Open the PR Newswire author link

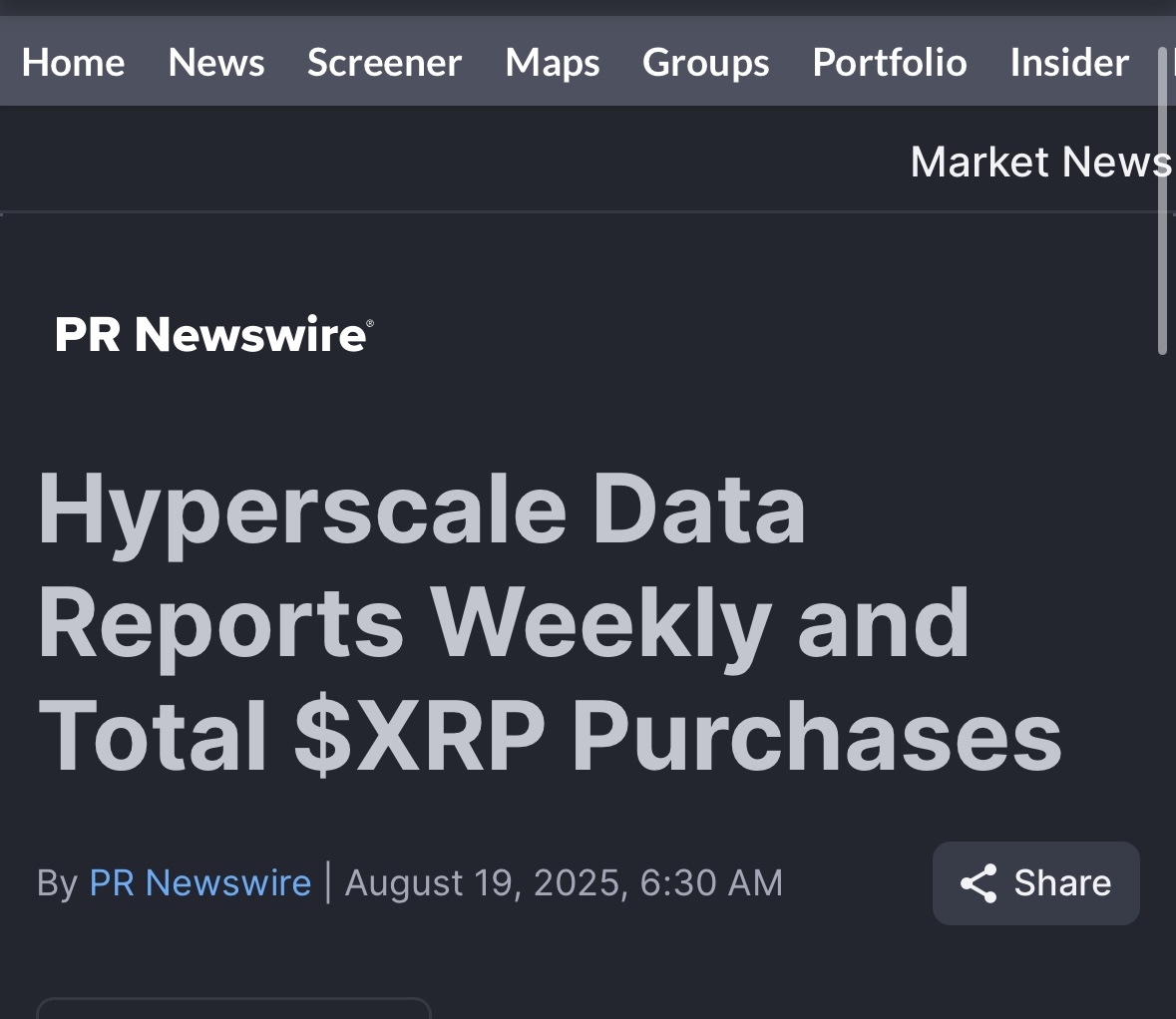pos(199,882)
